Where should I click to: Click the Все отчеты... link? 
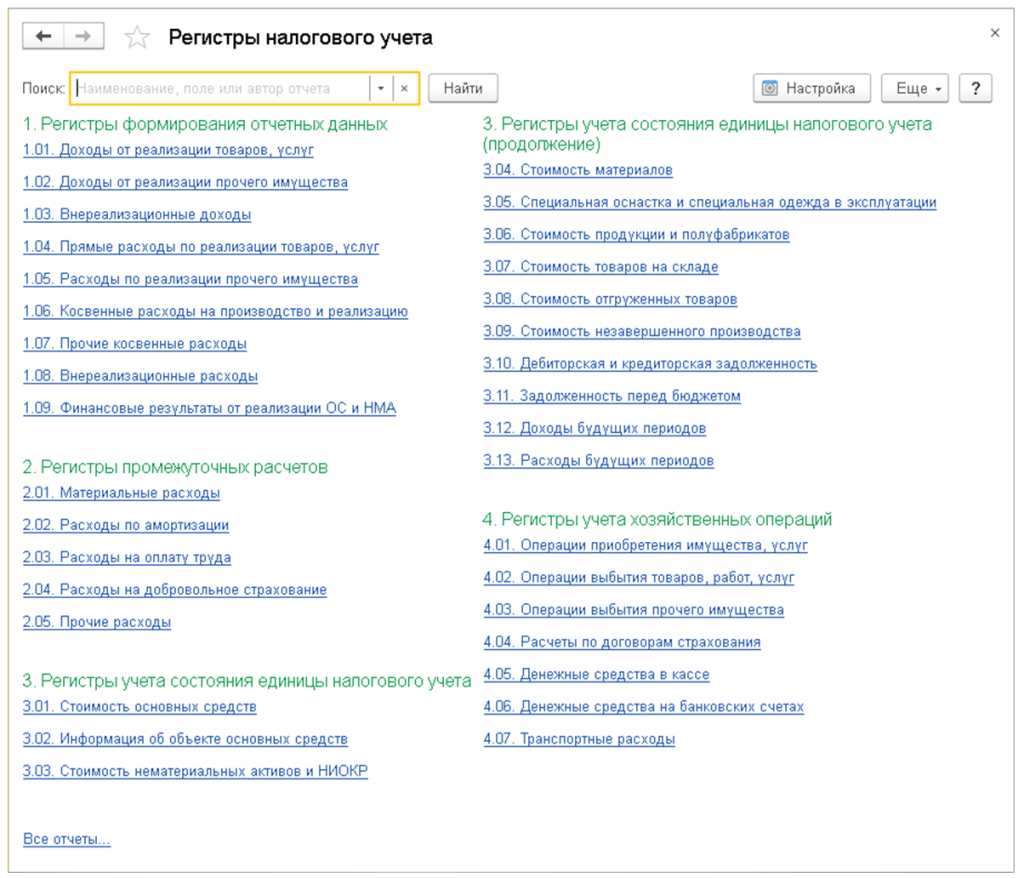66,839
